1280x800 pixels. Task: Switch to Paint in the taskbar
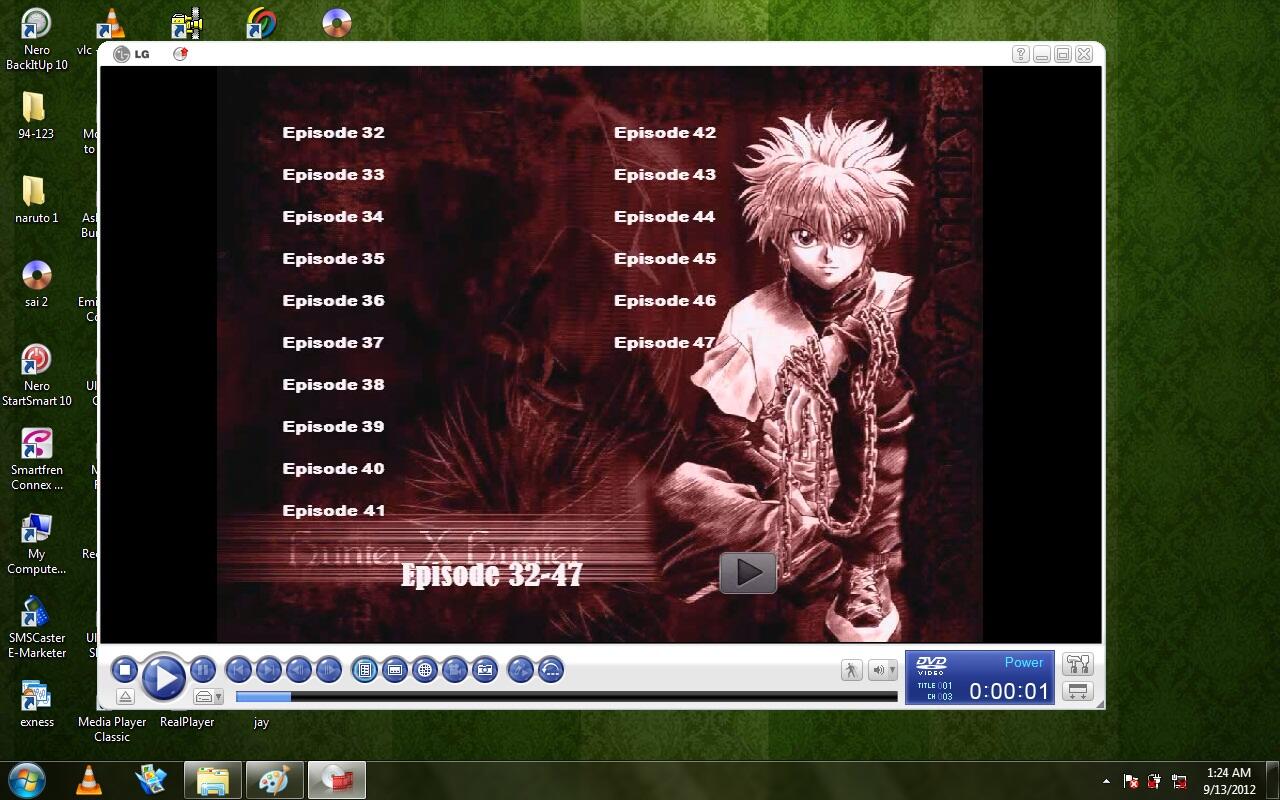coord(274,780)
